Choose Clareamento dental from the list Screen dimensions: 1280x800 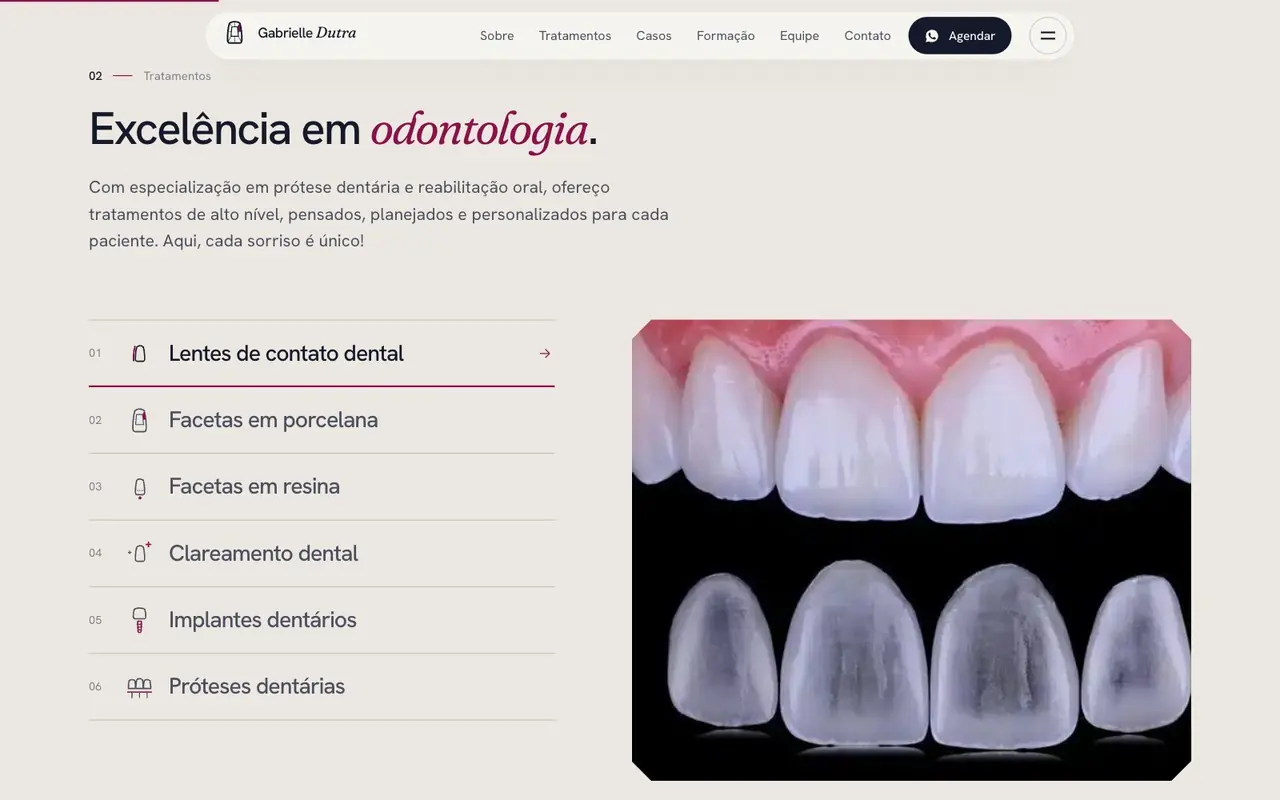[x=322, y=553]
